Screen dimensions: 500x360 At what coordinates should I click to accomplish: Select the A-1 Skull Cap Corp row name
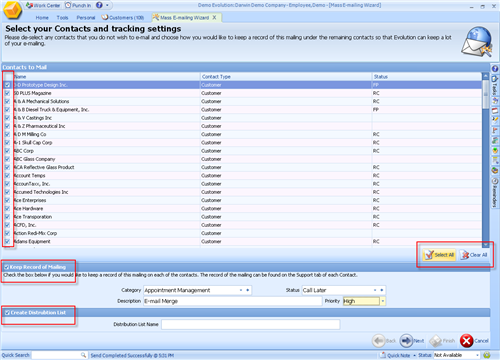pyautogui.click(x=33, y=143)
